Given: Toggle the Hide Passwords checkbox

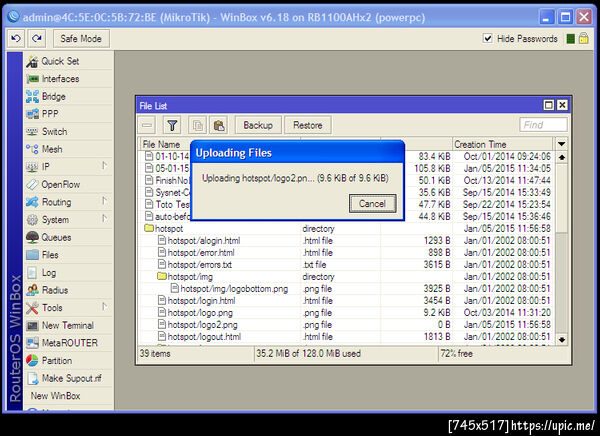Looking at the screenshot, I should 488,38.
